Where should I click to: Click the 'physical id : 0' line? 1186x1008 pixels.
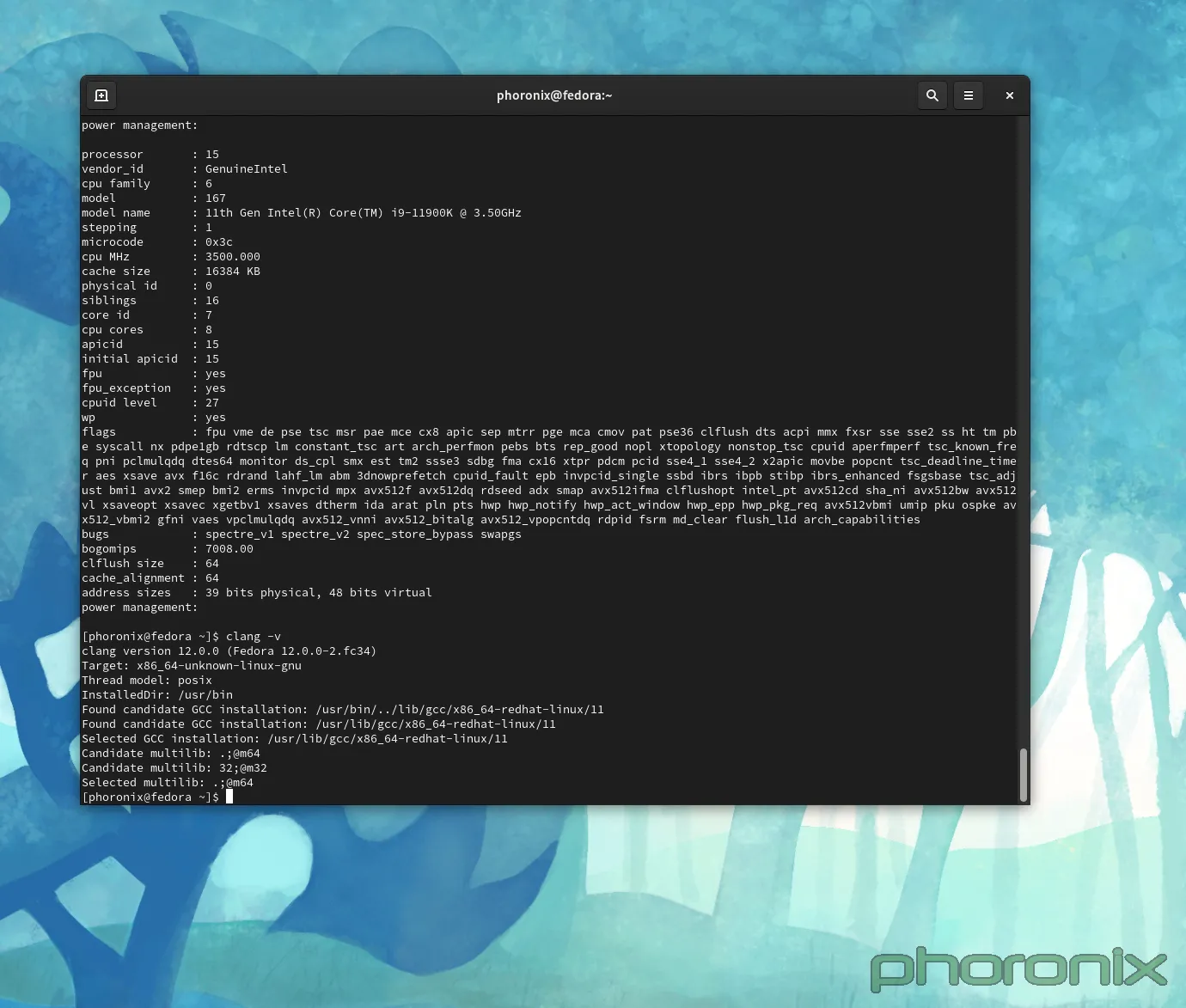(147, 286)
